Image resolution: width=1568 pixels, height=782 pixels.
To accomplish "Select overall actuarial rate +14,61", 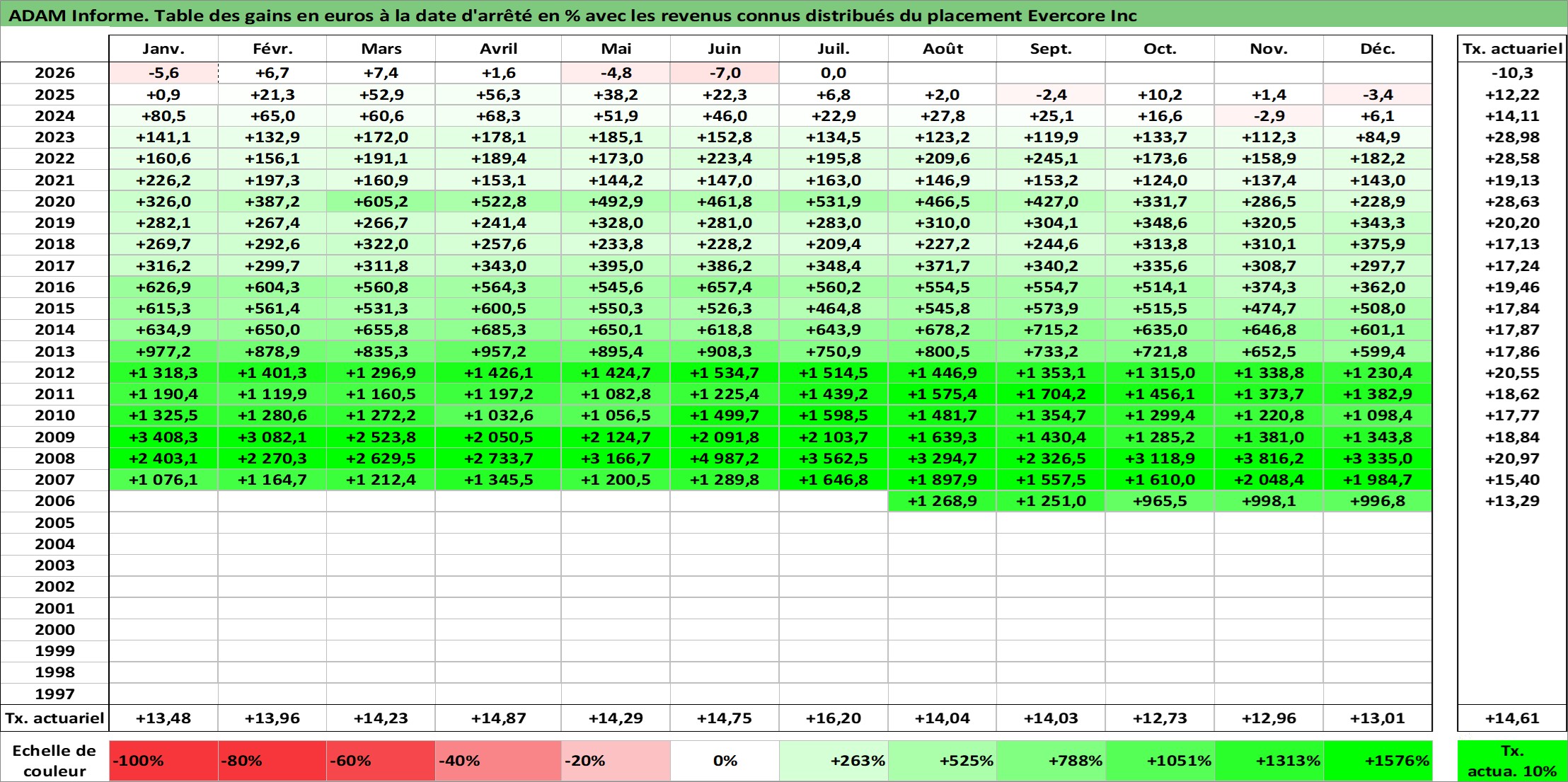I will [x=1512, y=718].
